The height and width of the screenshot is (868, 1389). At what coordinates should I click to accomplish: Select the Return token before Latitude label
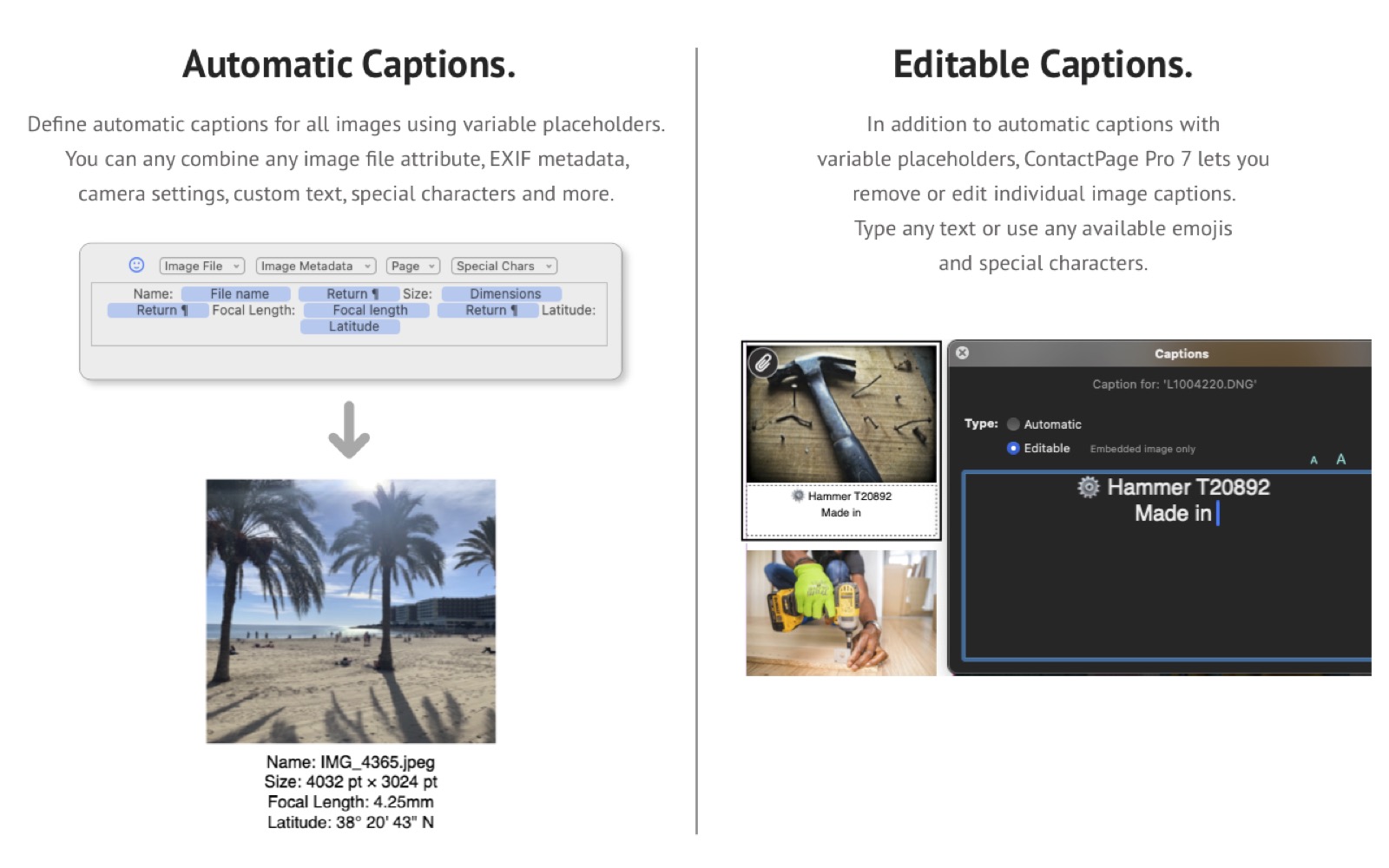[x=488, y=310]
